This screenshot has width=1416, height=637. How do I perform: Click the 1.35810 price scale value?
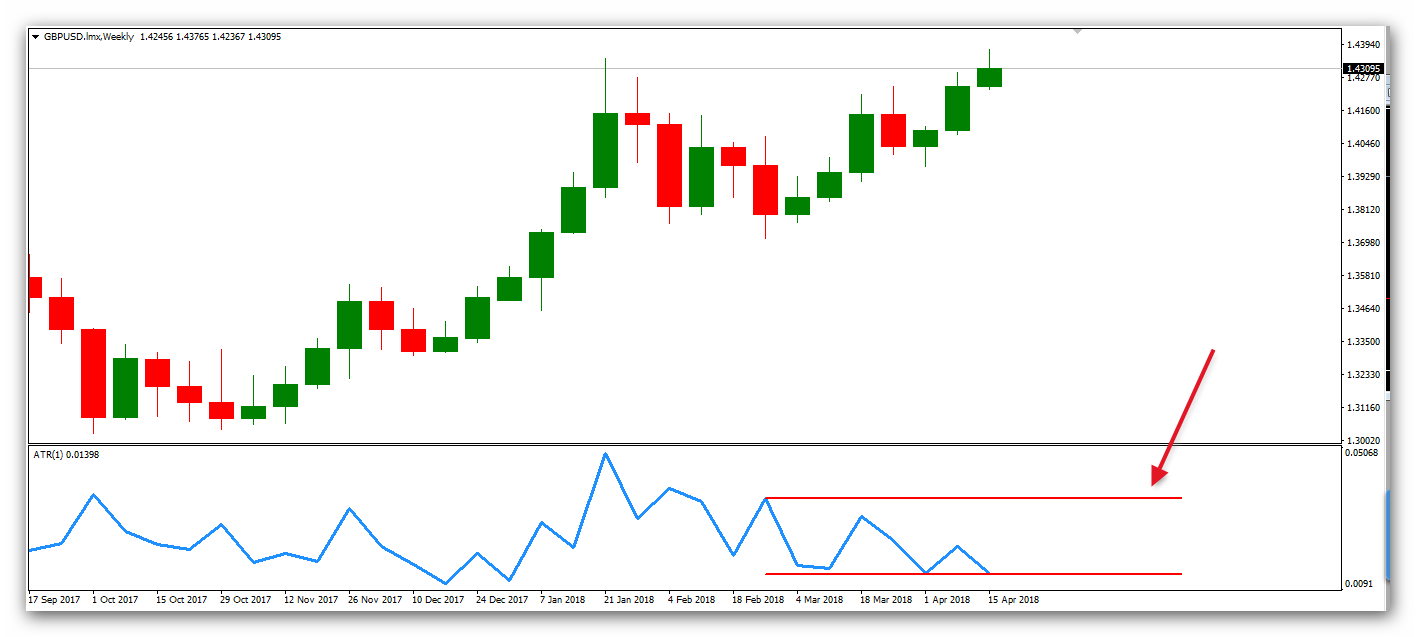pos(1364,276)
